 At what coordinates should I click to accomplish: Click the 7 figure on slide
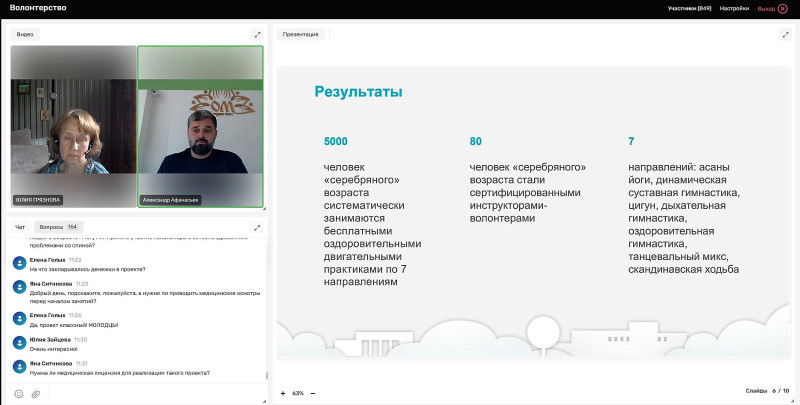631,141
